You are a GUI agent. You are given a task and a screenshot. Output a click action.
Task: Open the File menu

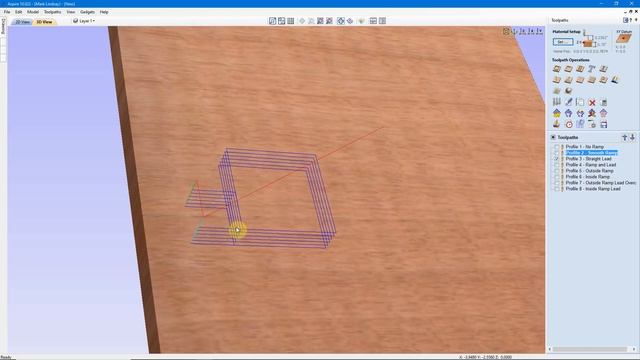[7, 12]
